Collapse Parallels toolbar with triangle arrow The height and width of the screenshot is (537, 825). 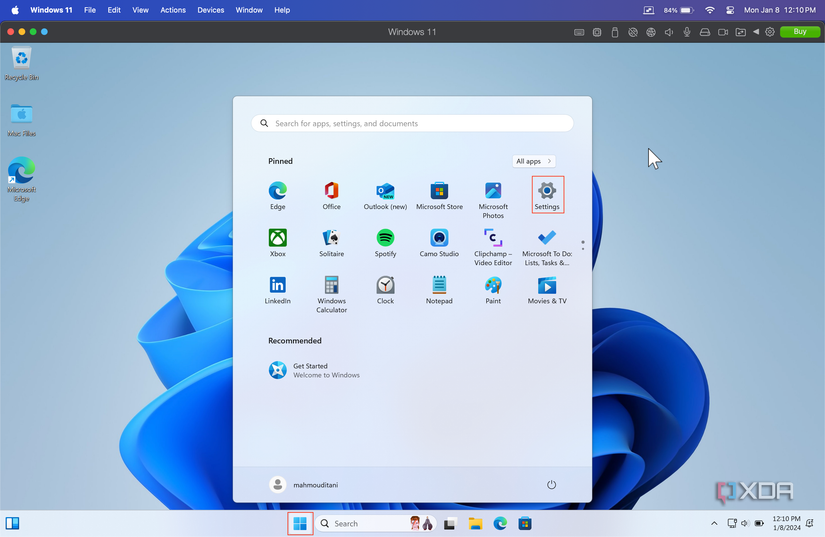pos(756,32)
